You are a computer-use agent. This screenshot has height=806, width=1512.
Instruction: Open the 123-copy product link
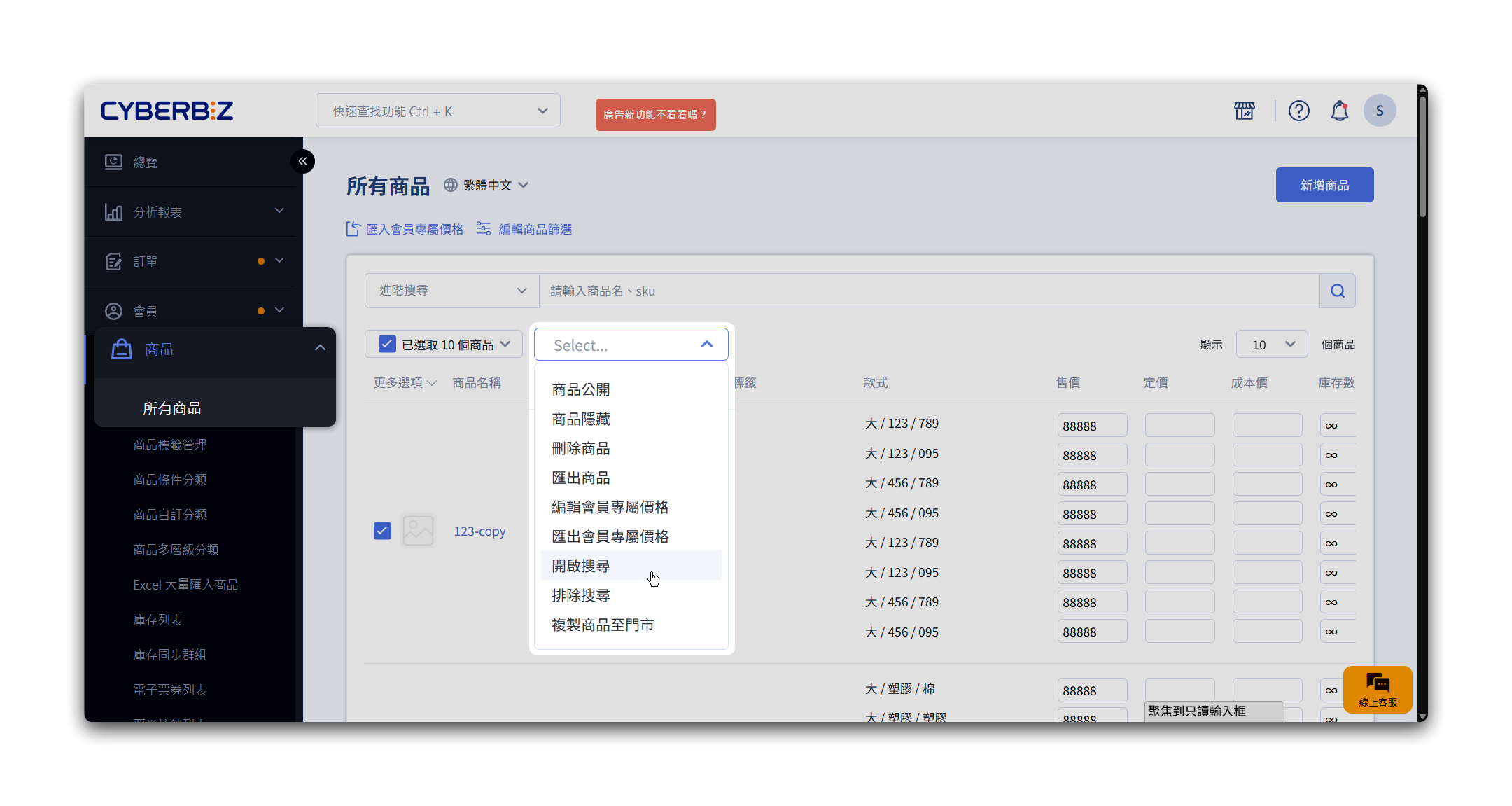pyautogui.click(x=479, y=531)
